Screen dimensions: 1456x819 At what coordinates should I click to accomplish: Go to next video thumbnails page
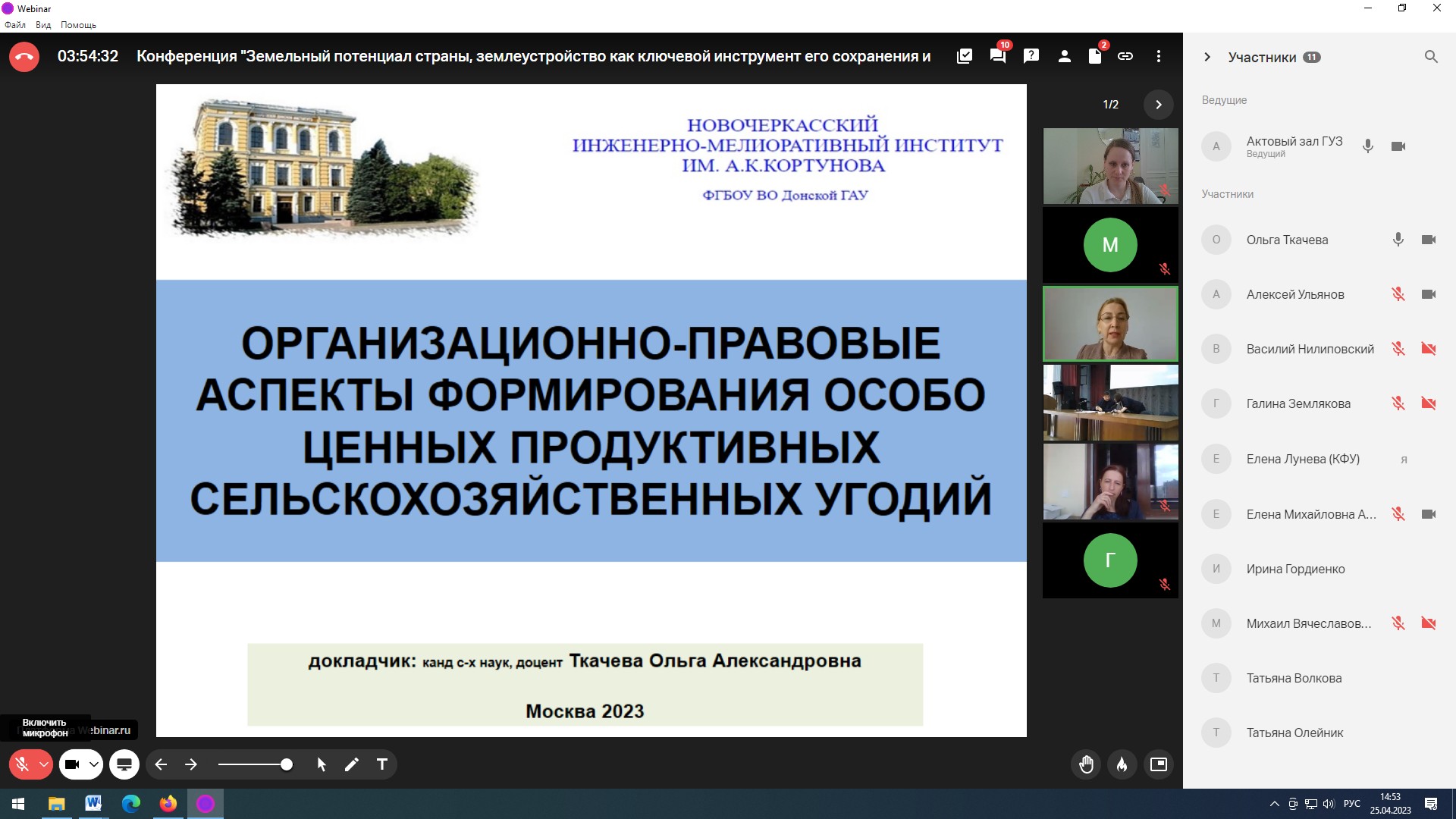pyautogui.click(x=1158, y=105)
